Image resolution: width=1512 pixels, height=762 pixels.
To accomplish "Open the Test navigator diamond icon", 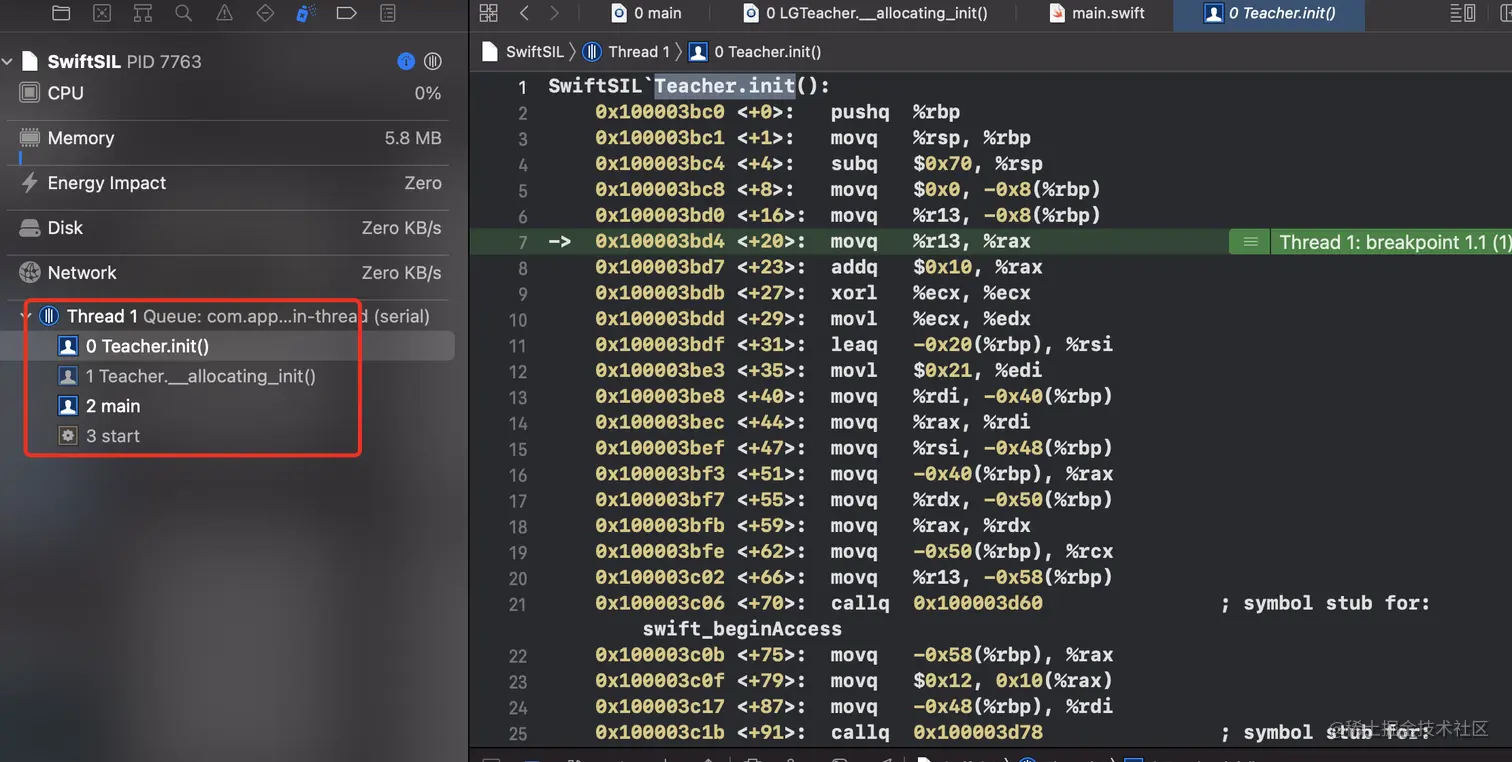I will tap(265, 13).
